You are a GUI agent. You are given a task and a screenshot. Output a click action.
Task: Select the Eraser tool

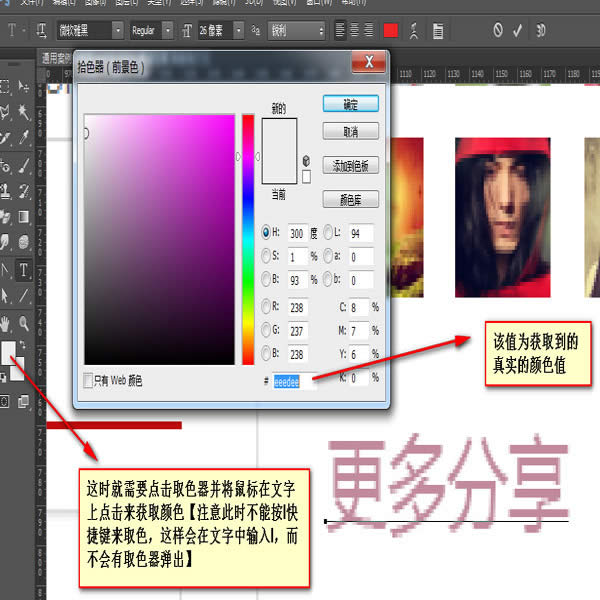pos(5,217)
